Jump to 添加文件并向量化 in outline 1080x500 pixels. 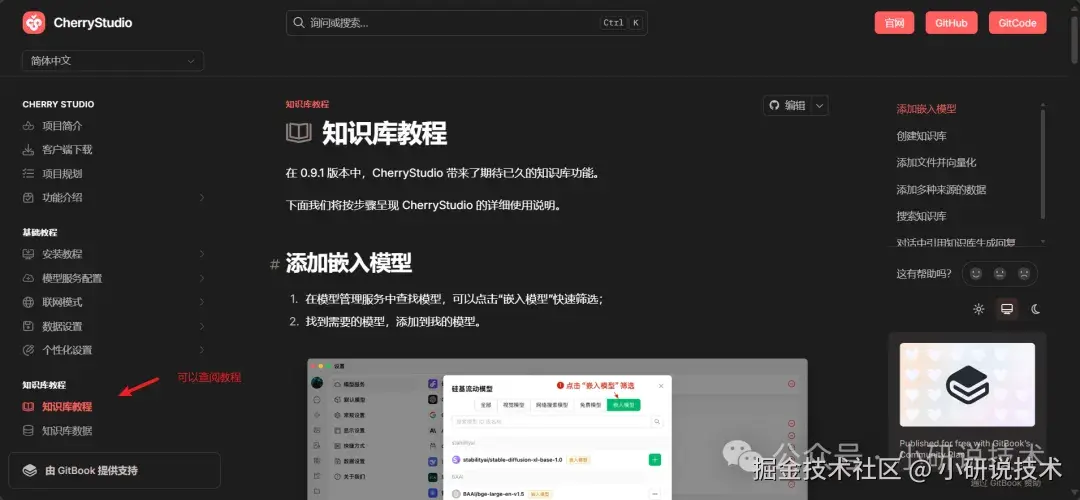coord(936,163)
